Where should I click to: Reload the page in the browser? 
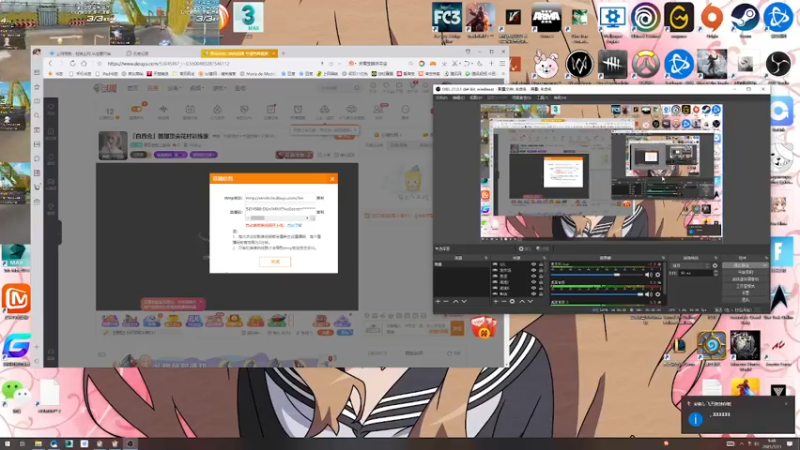click(72, 63)
